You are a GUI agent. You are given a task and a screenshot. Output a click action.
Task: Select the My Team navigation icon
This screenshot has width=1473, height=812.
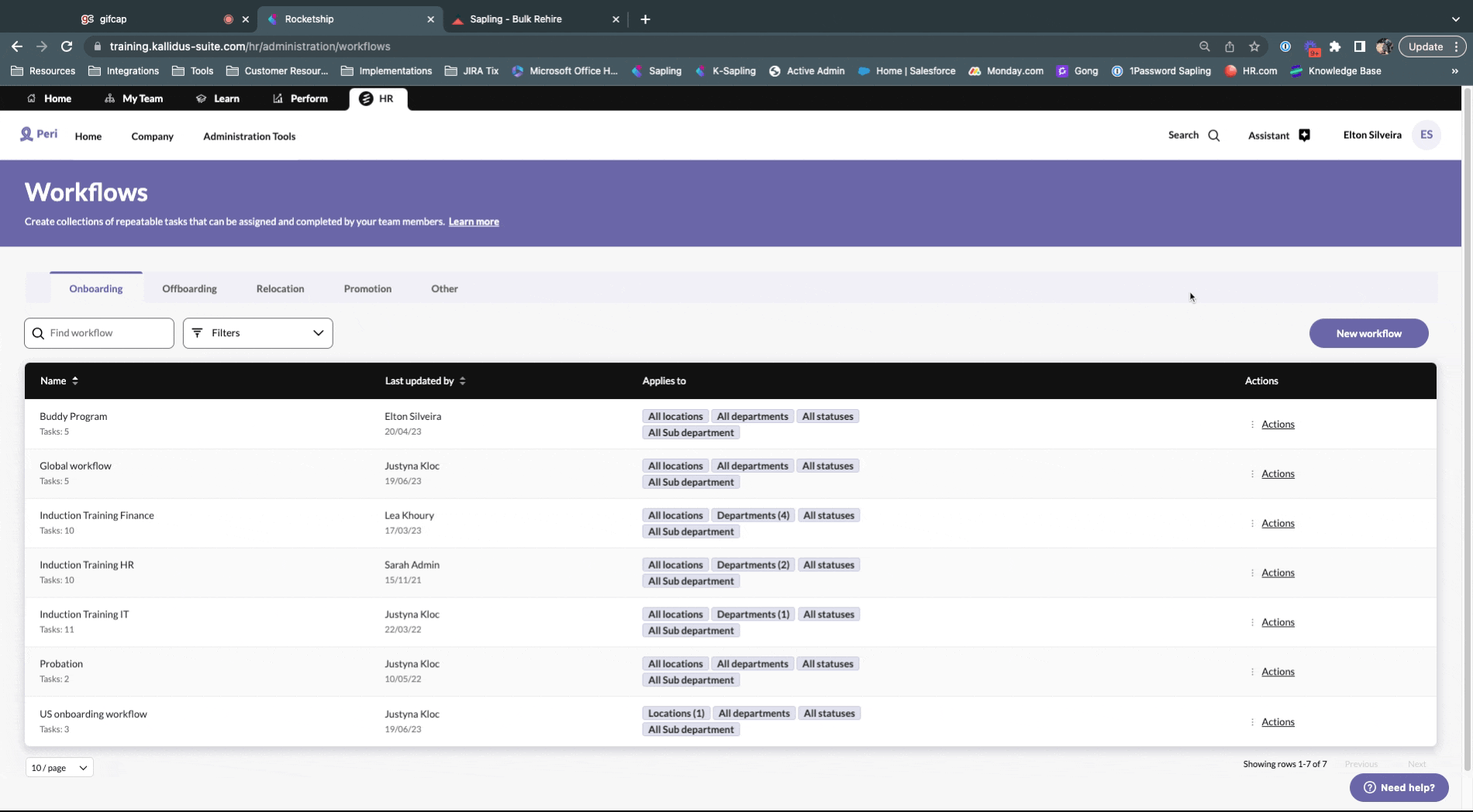pyautogui.click(x=108, y=98)
